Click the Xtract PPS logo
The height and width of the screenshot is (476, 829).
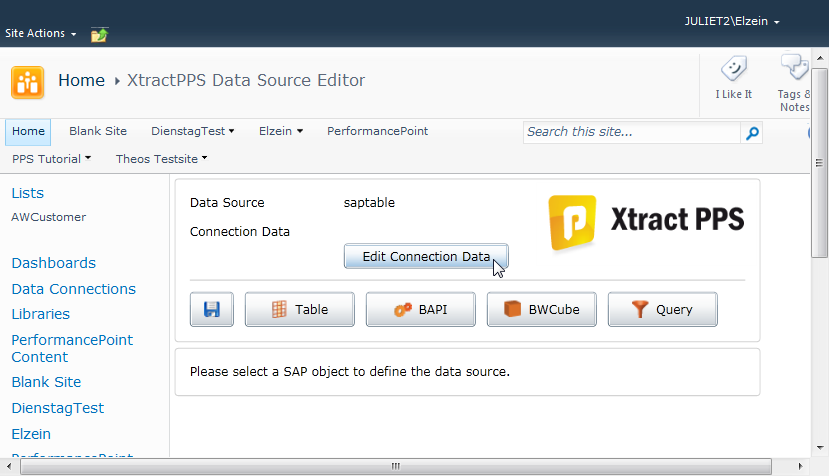tap(647, 222)
